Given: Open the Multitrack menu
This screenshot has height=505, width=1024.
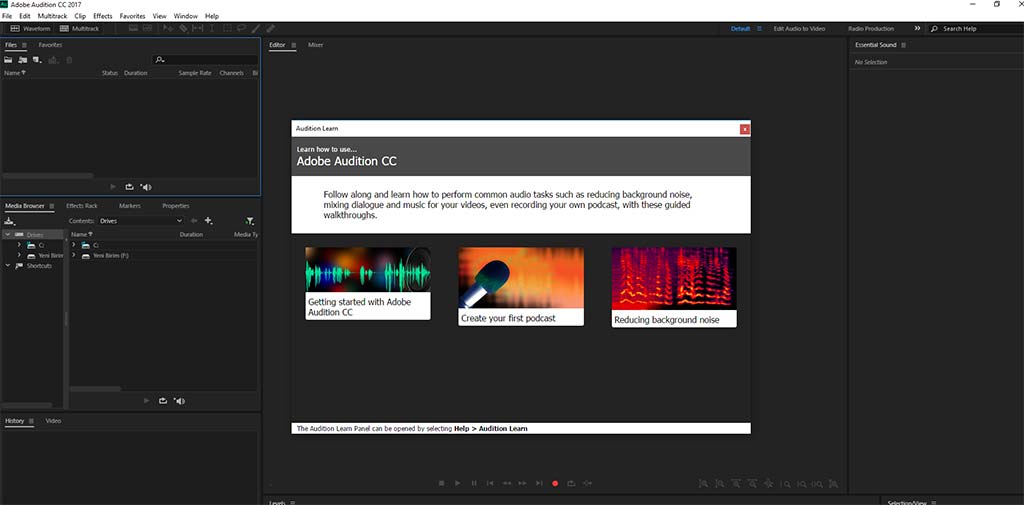Looking at the screenshot, I should click(x=52, y=16).
